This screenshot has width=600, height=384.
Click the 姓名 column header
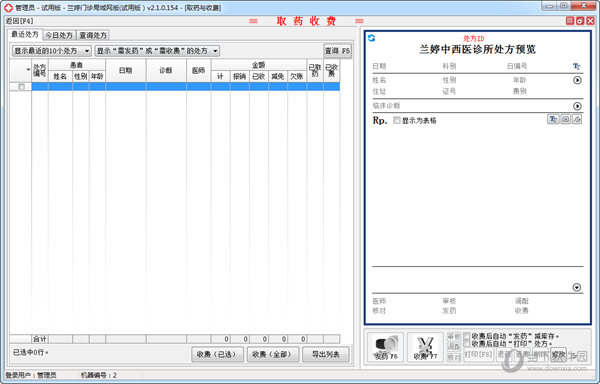click(x=60, y=76)
